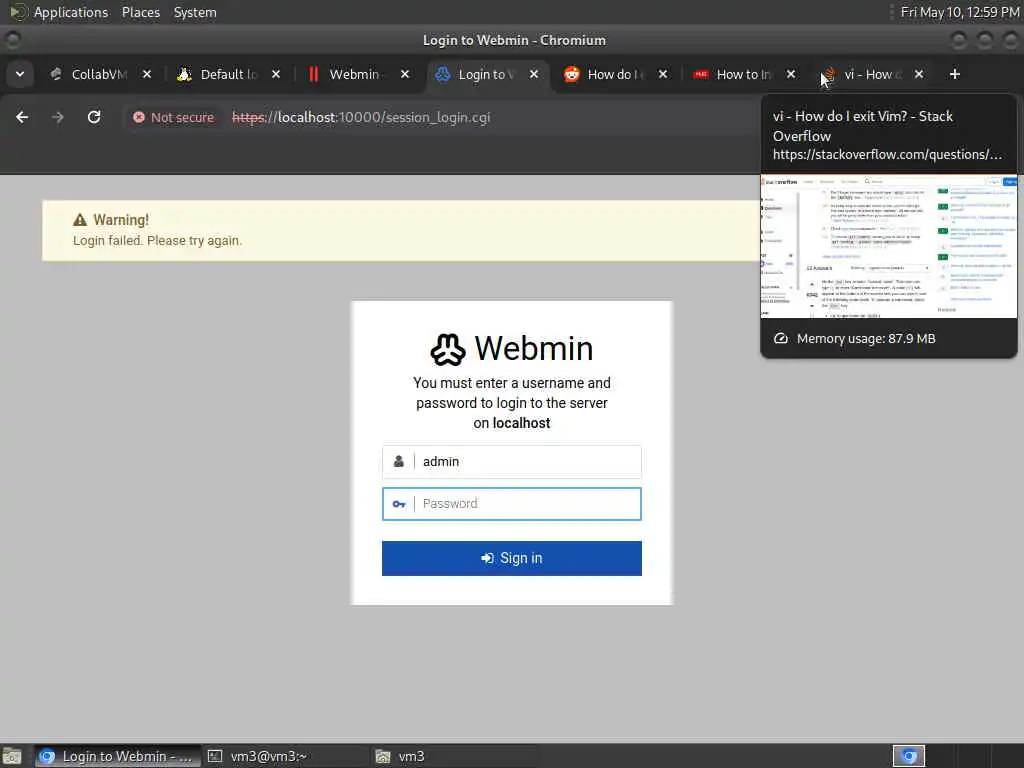Open a new tab with plus button
This screenshot has height=768, width=1024.
[955, 74]
